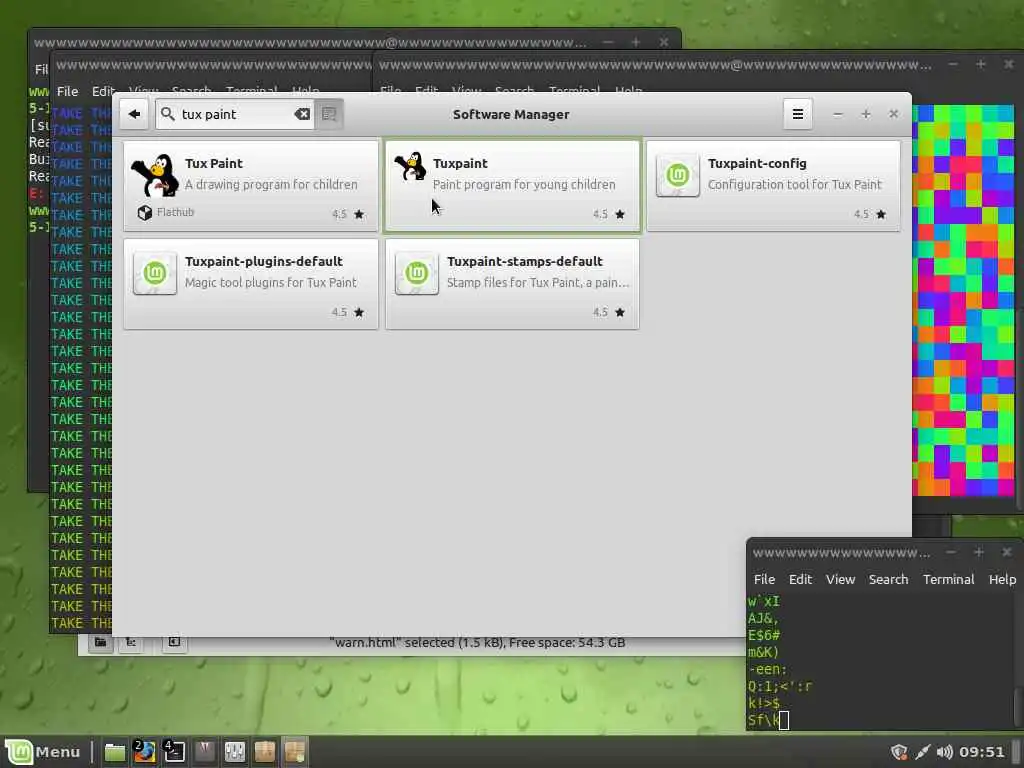Click hide-sidebar icon in file manager status bar
Image resolution: width=1024 pixels, height=768 pixels.
[174, 642]
